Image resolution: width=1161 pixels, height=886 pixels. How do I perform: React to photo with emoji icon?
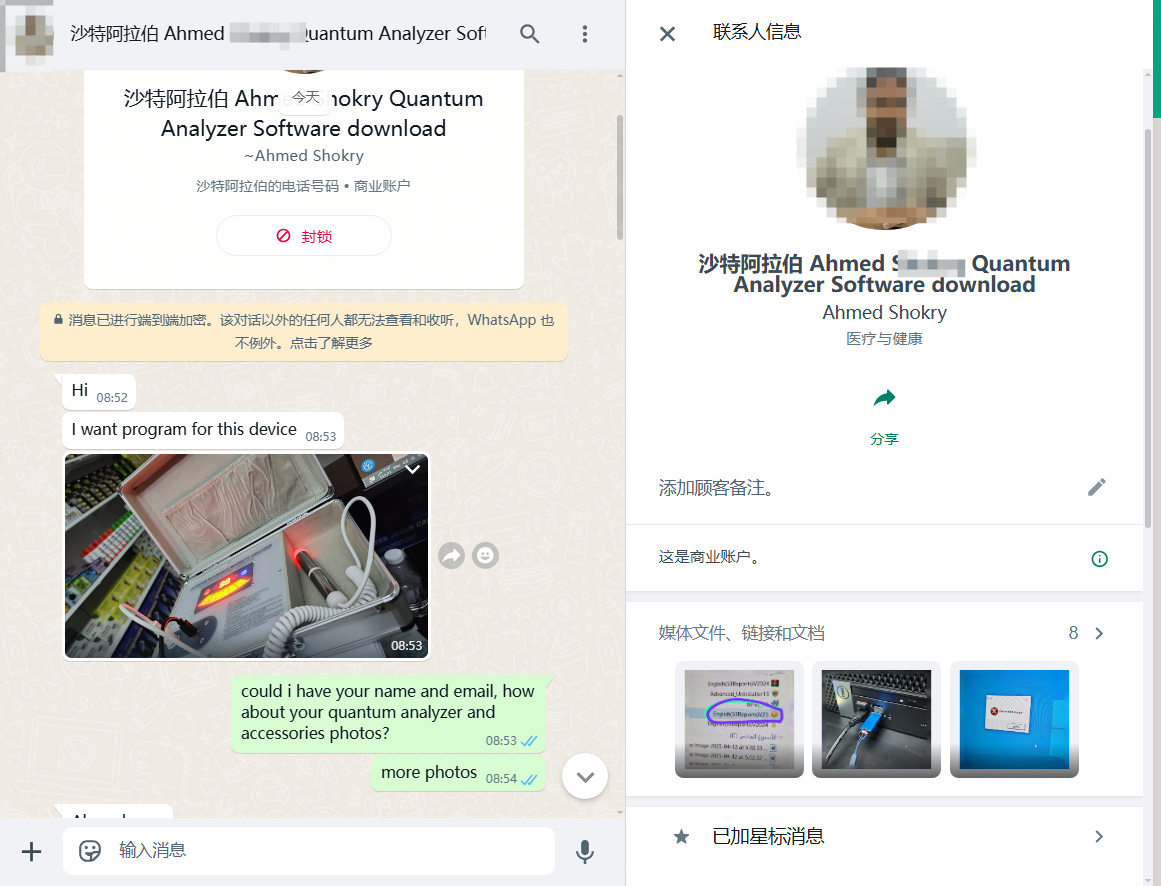485,555
